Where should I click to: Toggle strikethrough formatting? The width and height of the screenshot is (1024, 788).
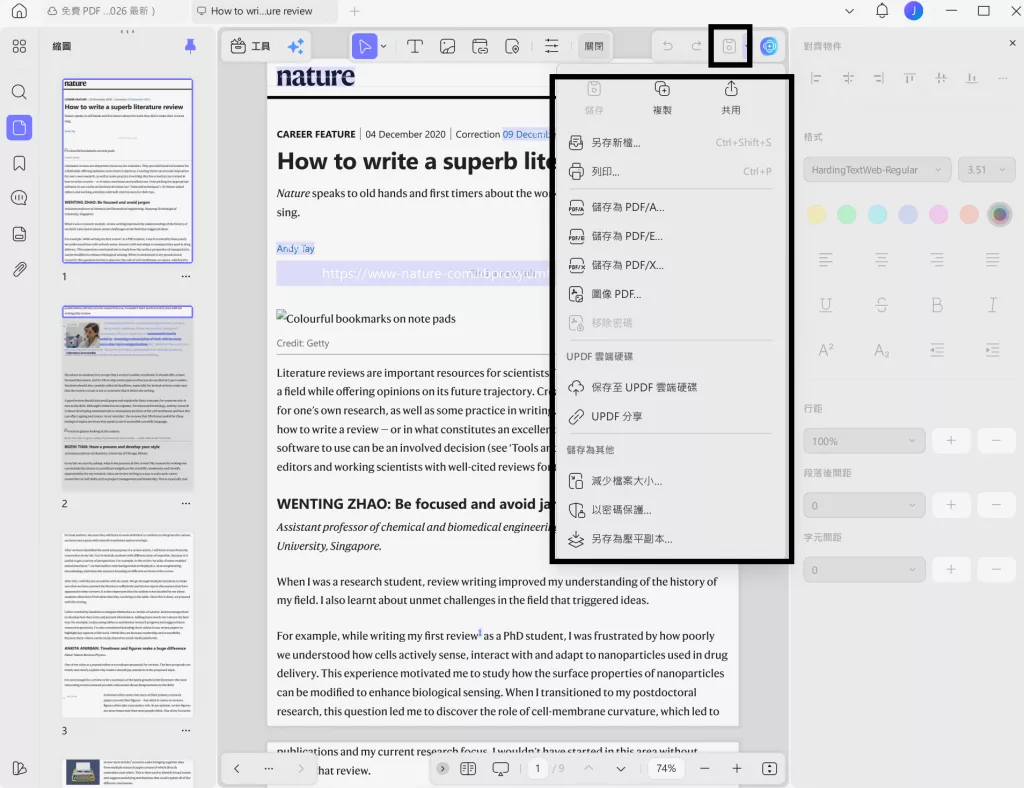(x=879, y=304)
